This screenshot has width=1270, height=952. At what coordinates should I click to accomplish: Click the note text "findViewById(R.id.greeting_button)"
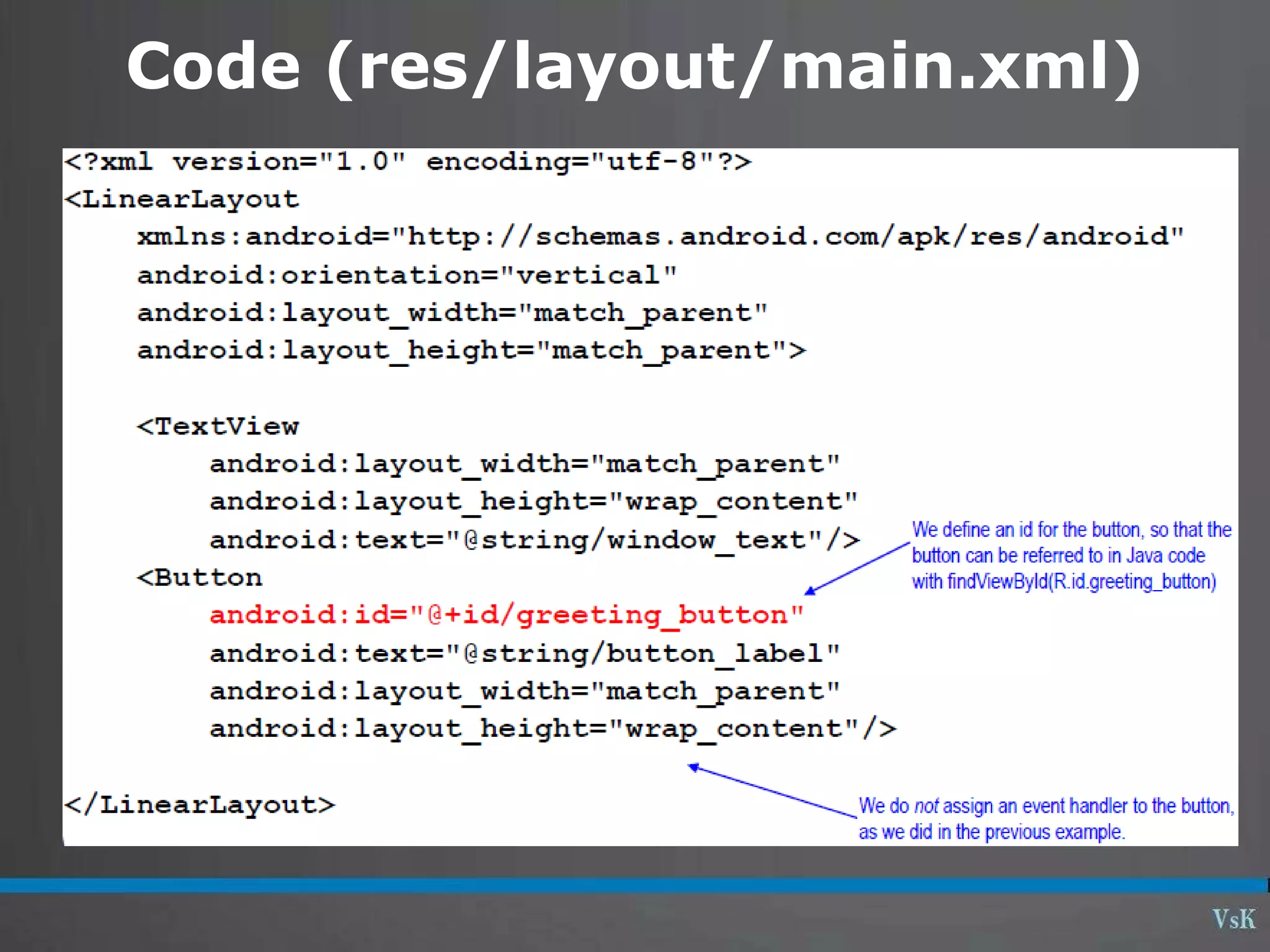point(1081,583)
